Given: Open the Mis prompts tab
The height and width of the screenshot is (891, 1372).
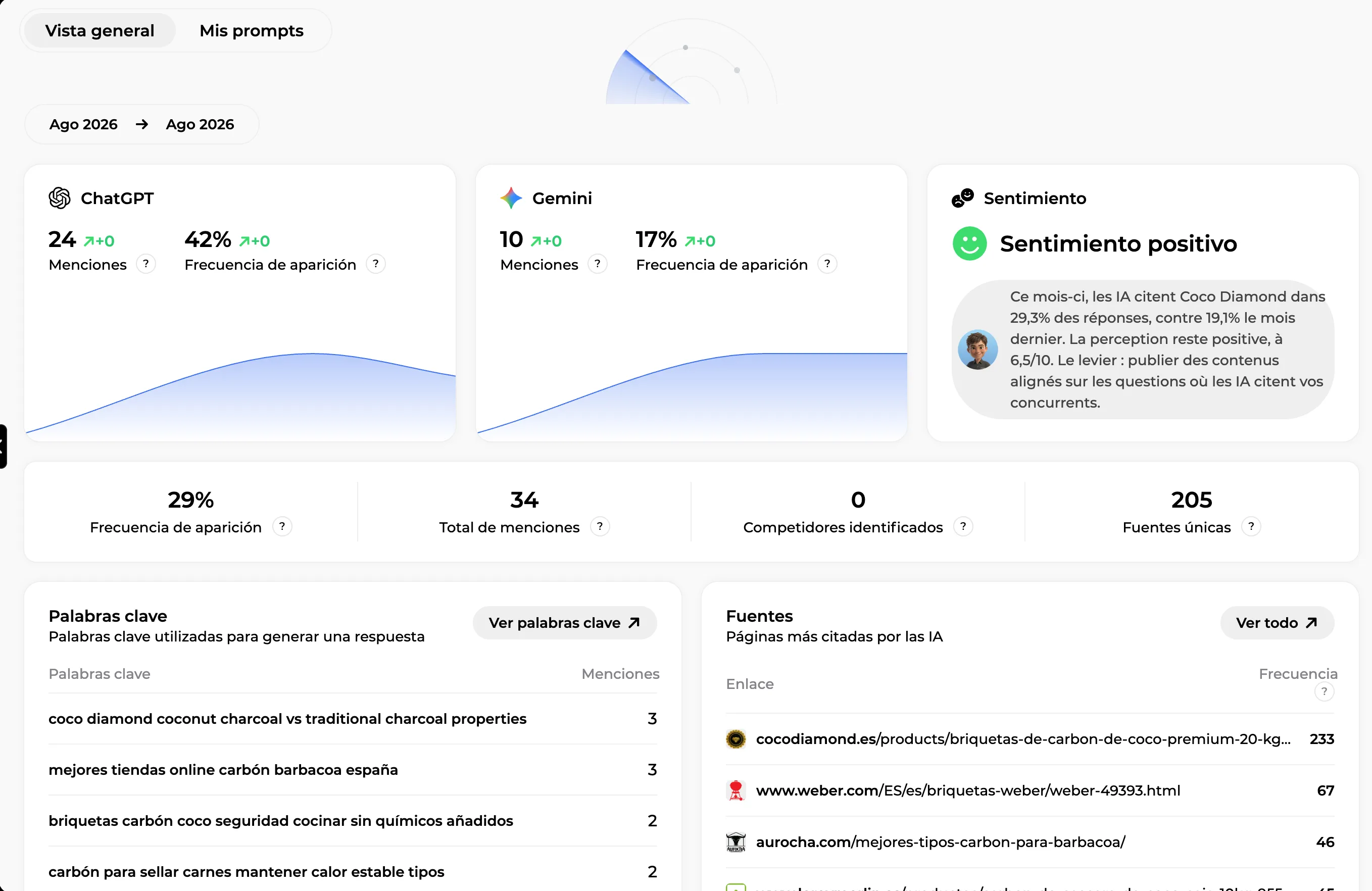Looking at the screenshot, I should (252, 30).
